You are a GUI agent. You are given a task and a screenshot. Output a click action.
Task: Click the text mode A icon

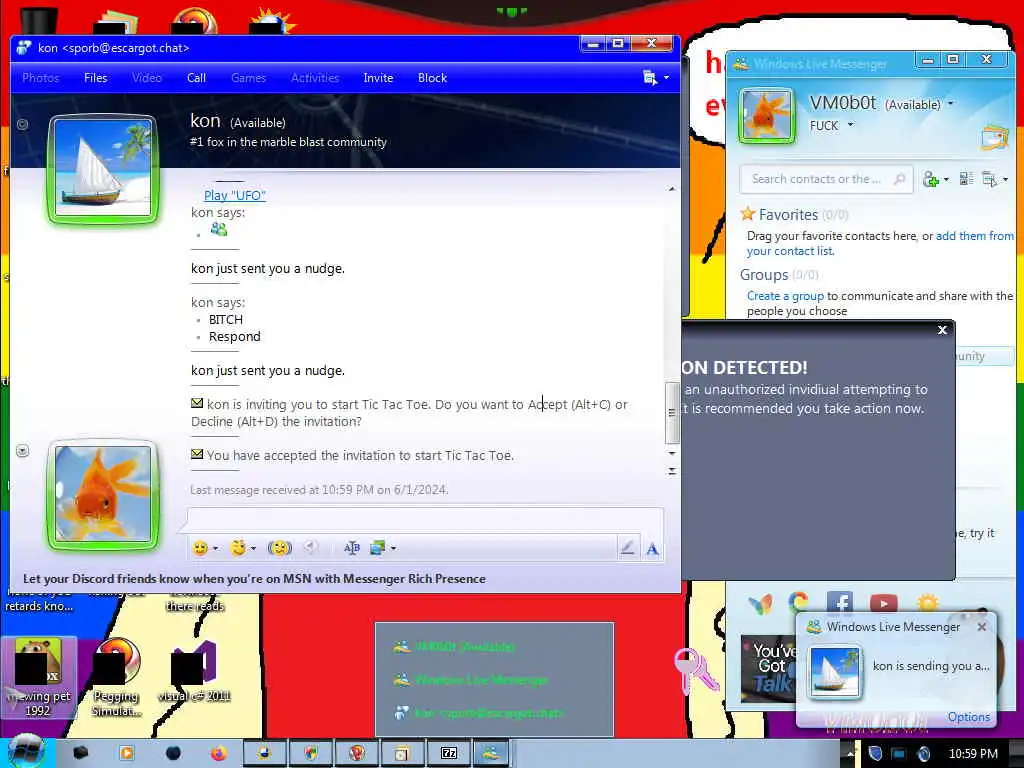[652, 549]
